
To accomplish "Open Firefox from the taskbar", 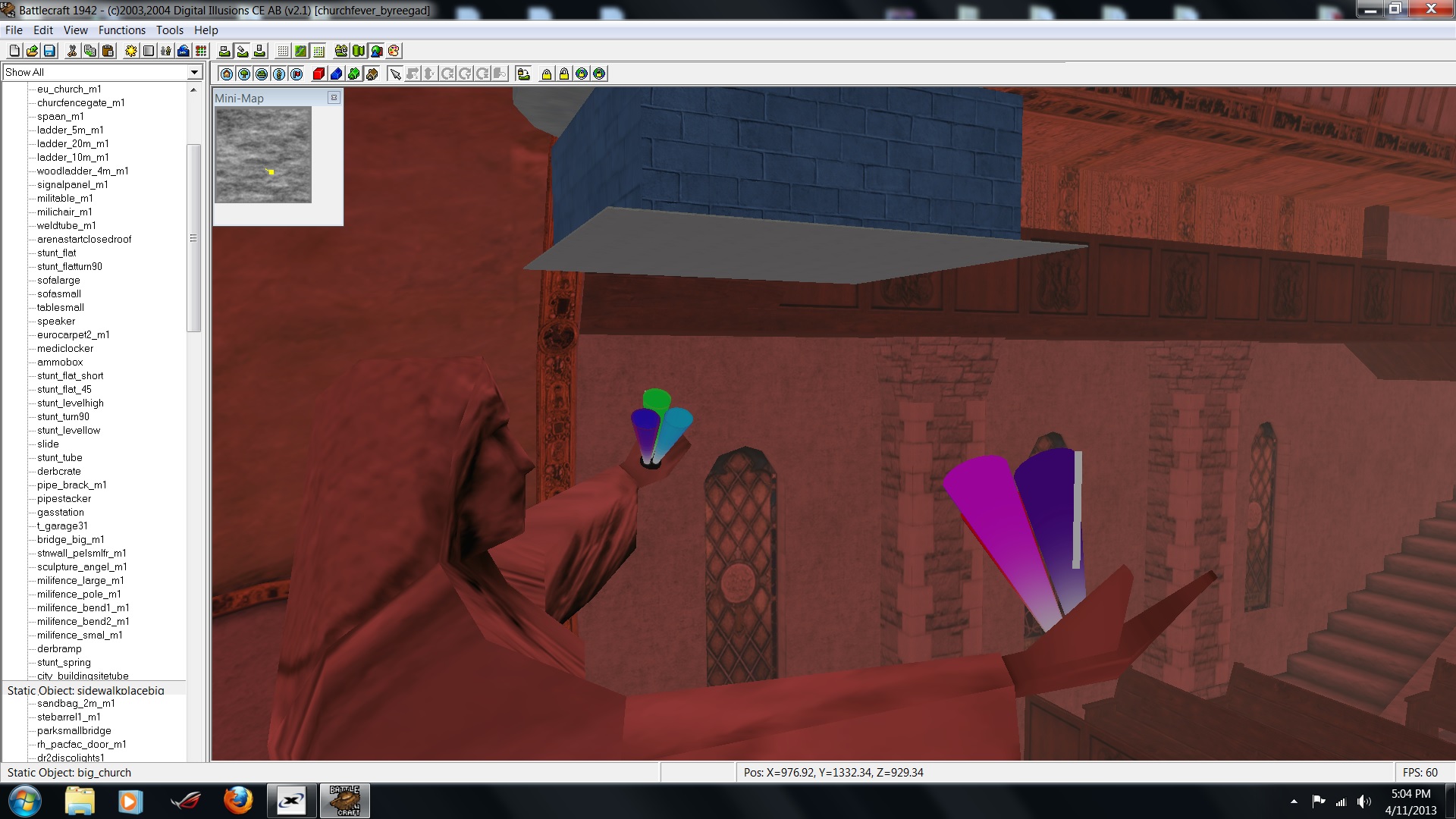I will point(238,801).
